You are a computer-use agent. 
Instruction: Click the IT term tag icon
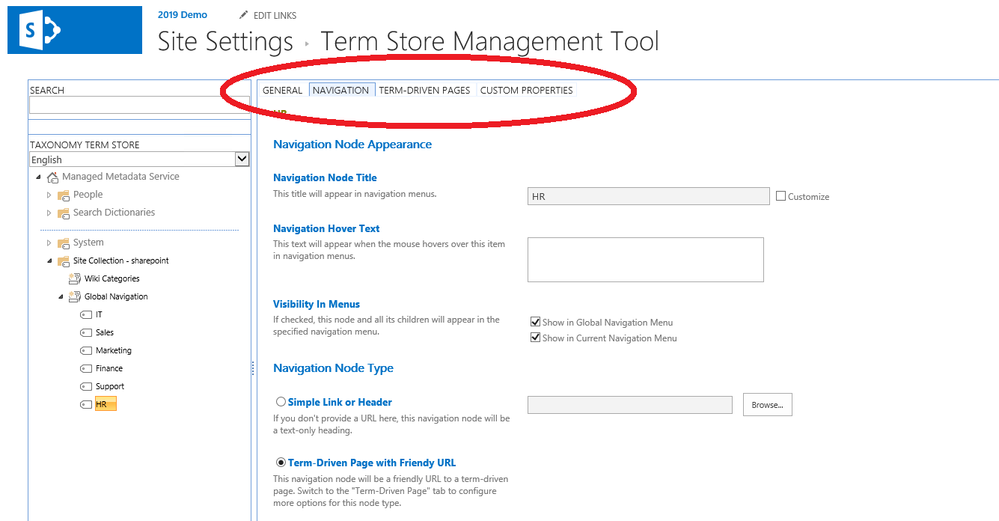(x=86, y=315)
